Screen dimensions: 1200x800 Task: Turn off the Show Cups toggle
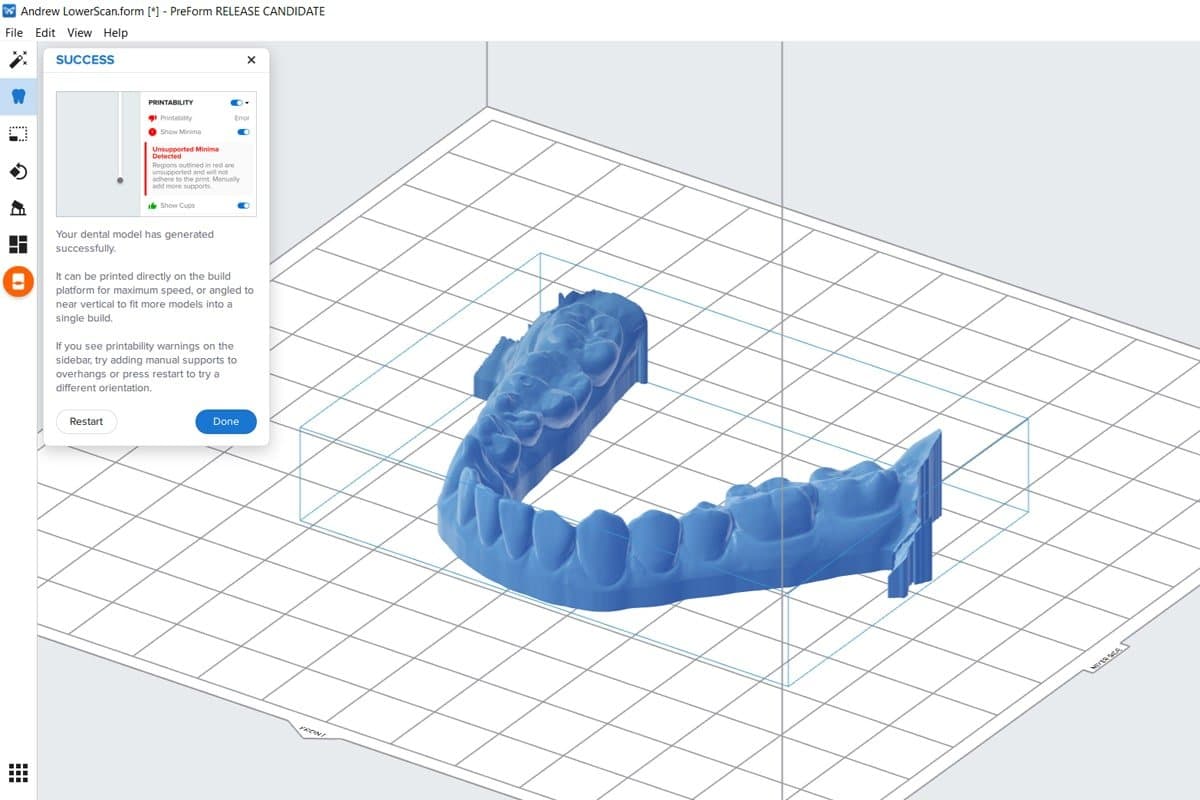point(241,205)
